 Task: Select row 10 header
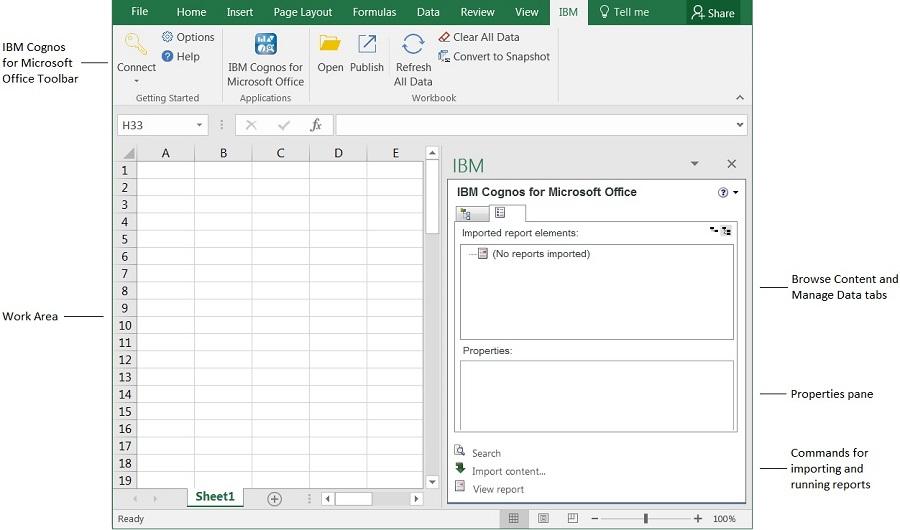click(125, 326)
